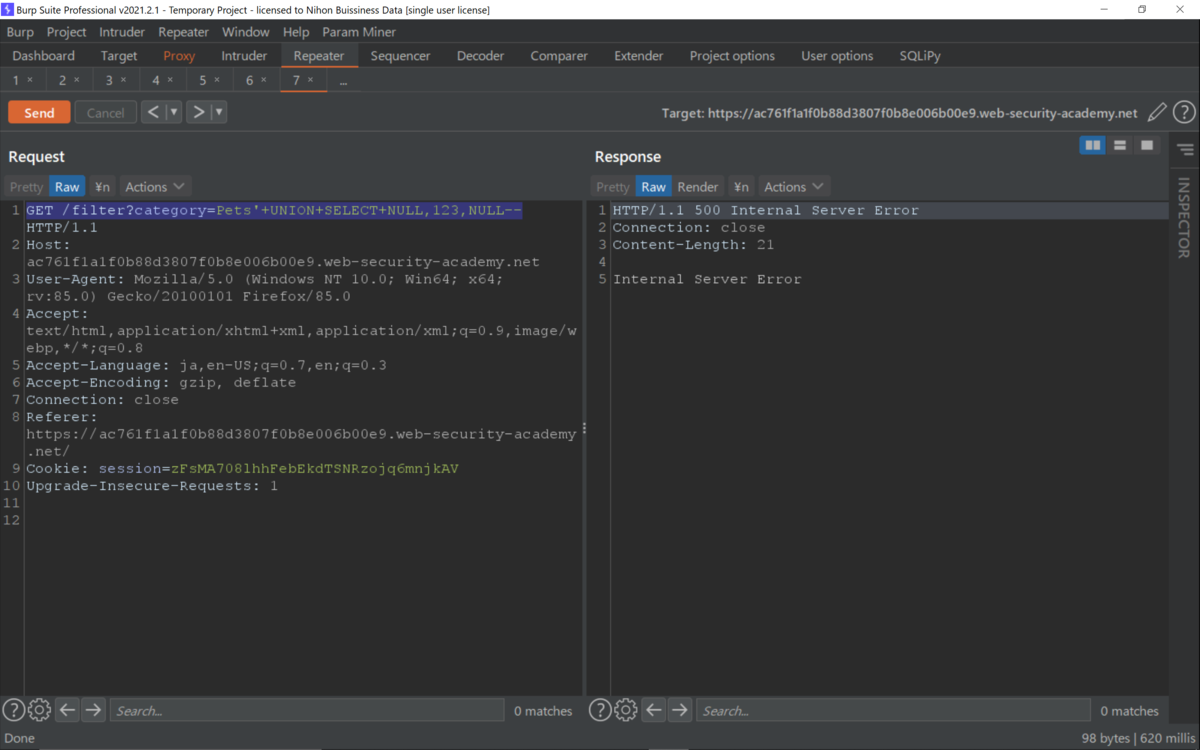The height and width of the screenshot is (750, 1200).
Task: Open response search settings gear
Action: [x=625, y=710]
